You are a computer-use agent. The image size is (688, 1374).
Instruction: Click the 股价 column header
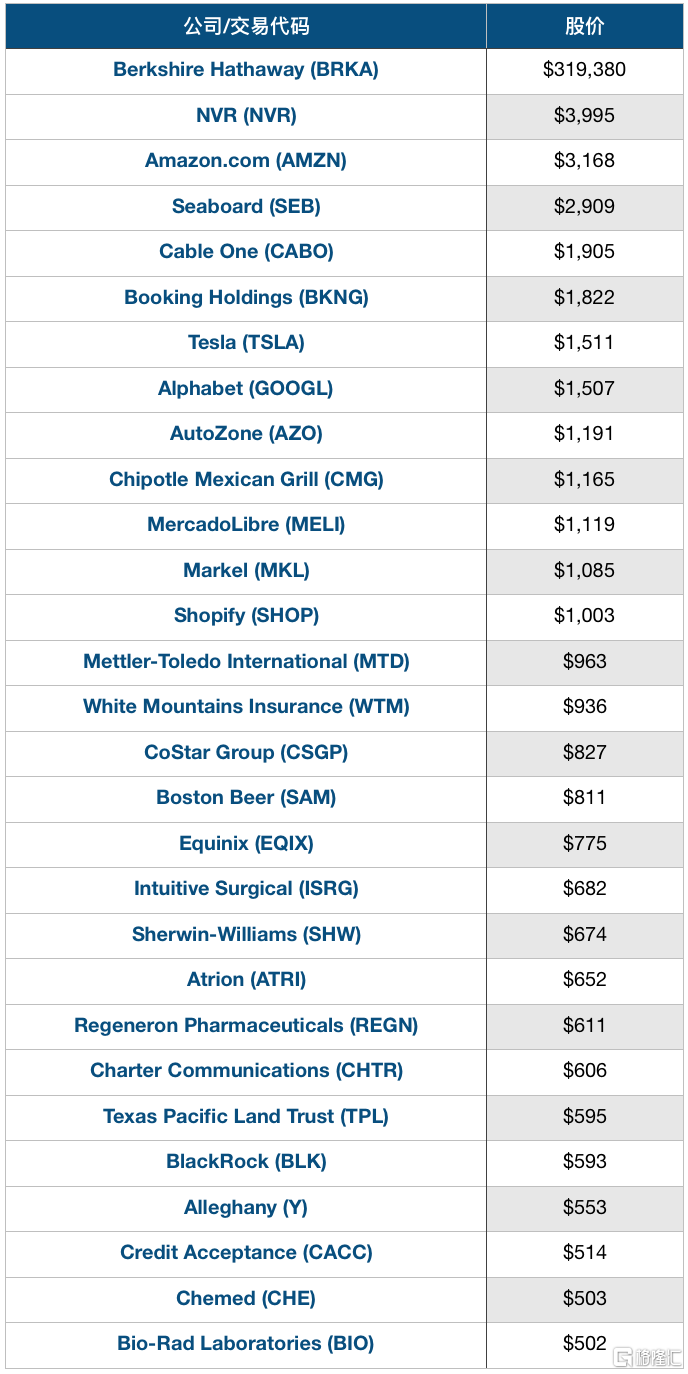[585, 26]
